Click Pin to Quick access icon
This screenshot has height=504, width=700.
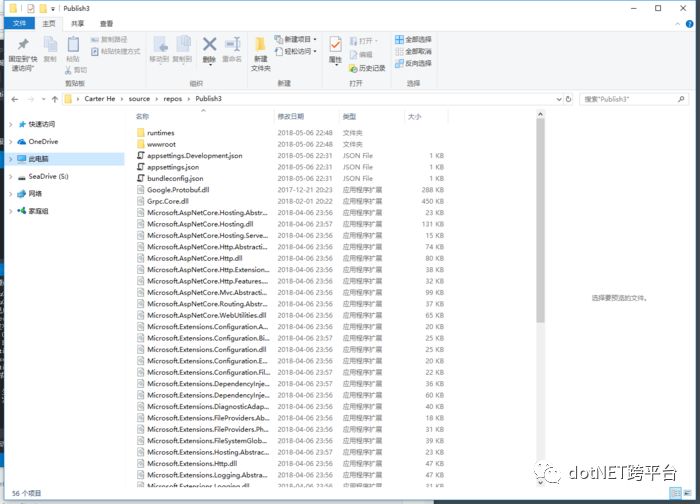[x=23, y=44]
